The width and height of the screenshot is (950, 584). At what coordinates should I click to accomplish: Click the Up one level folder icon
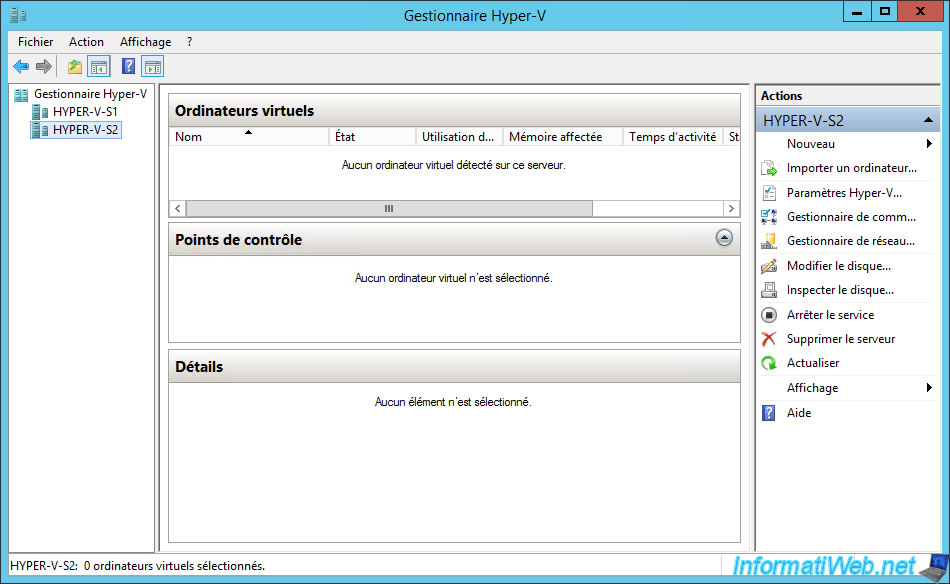pos(75,67)
